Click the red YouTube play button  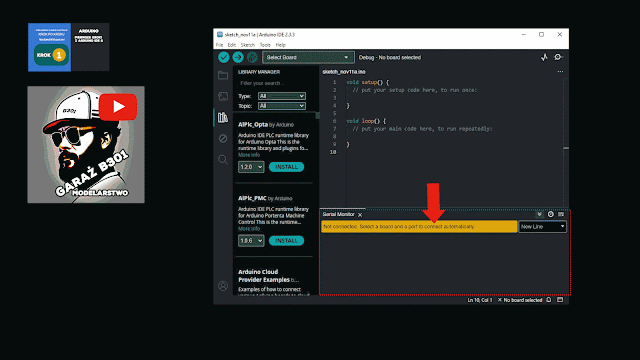(118, 107)
